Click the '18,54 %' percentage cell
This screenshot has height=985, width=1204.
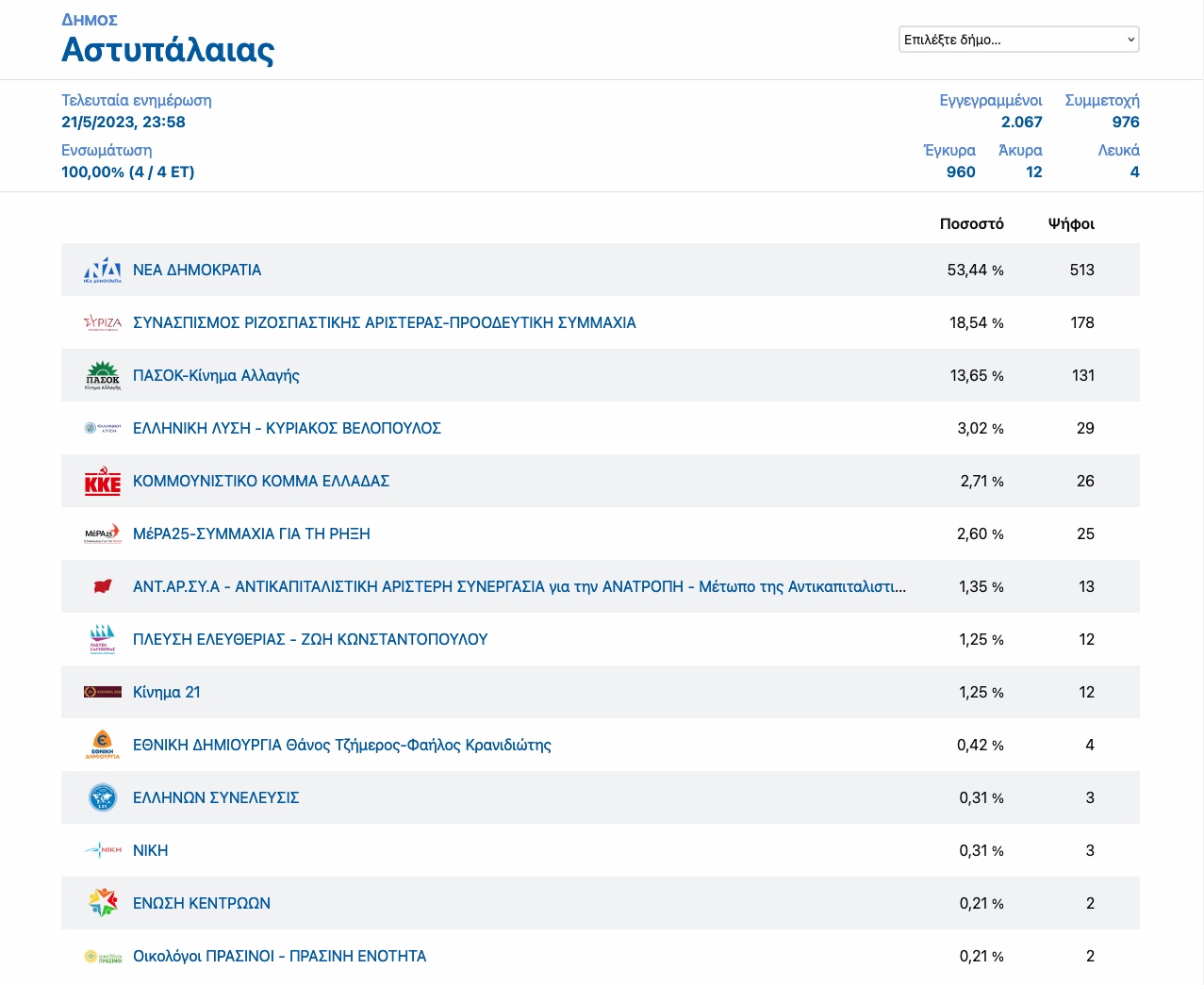pos(977,322)
